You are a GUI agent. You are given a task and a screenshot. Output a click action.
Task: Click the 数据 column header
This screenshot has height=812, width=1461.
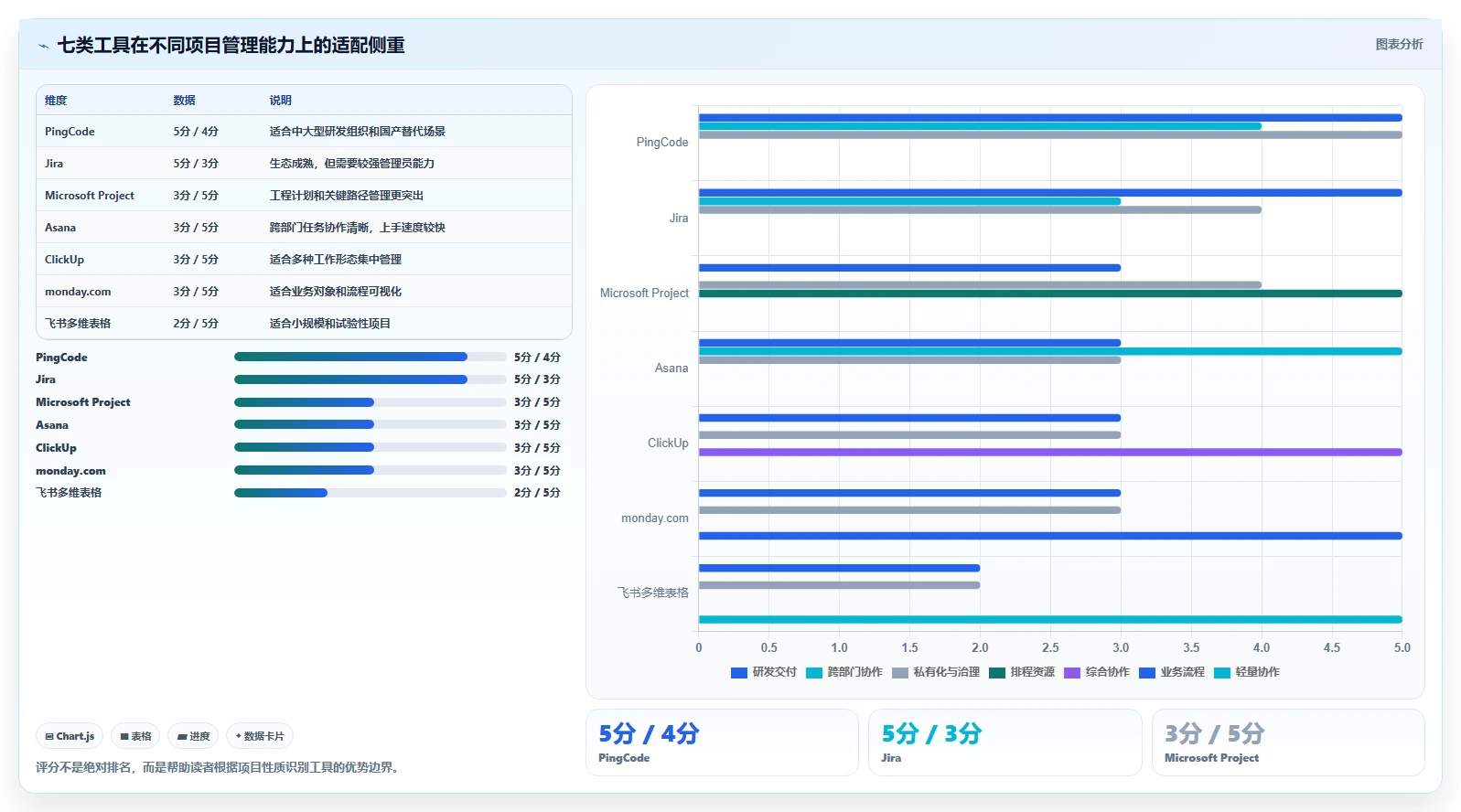coord(184,101)
